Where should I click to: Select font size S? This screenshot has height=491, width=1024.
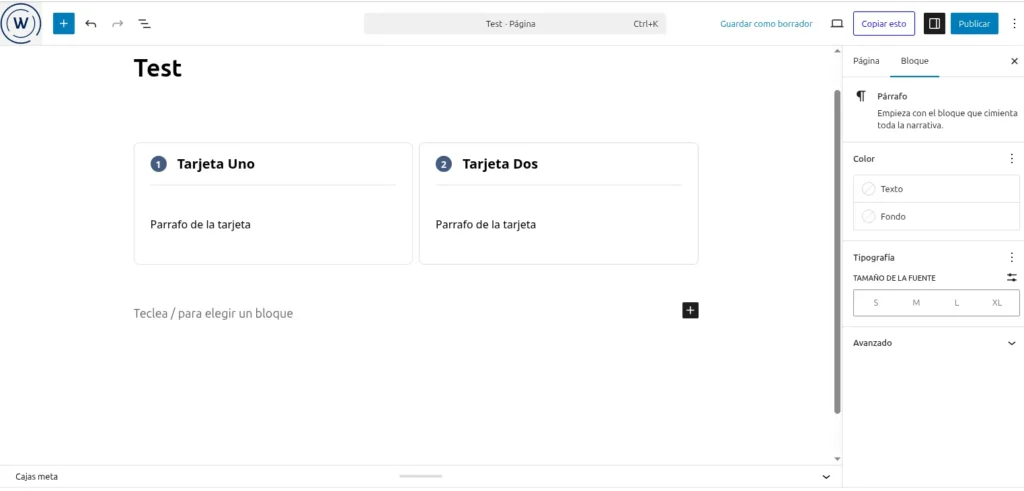tap(876, 302)
